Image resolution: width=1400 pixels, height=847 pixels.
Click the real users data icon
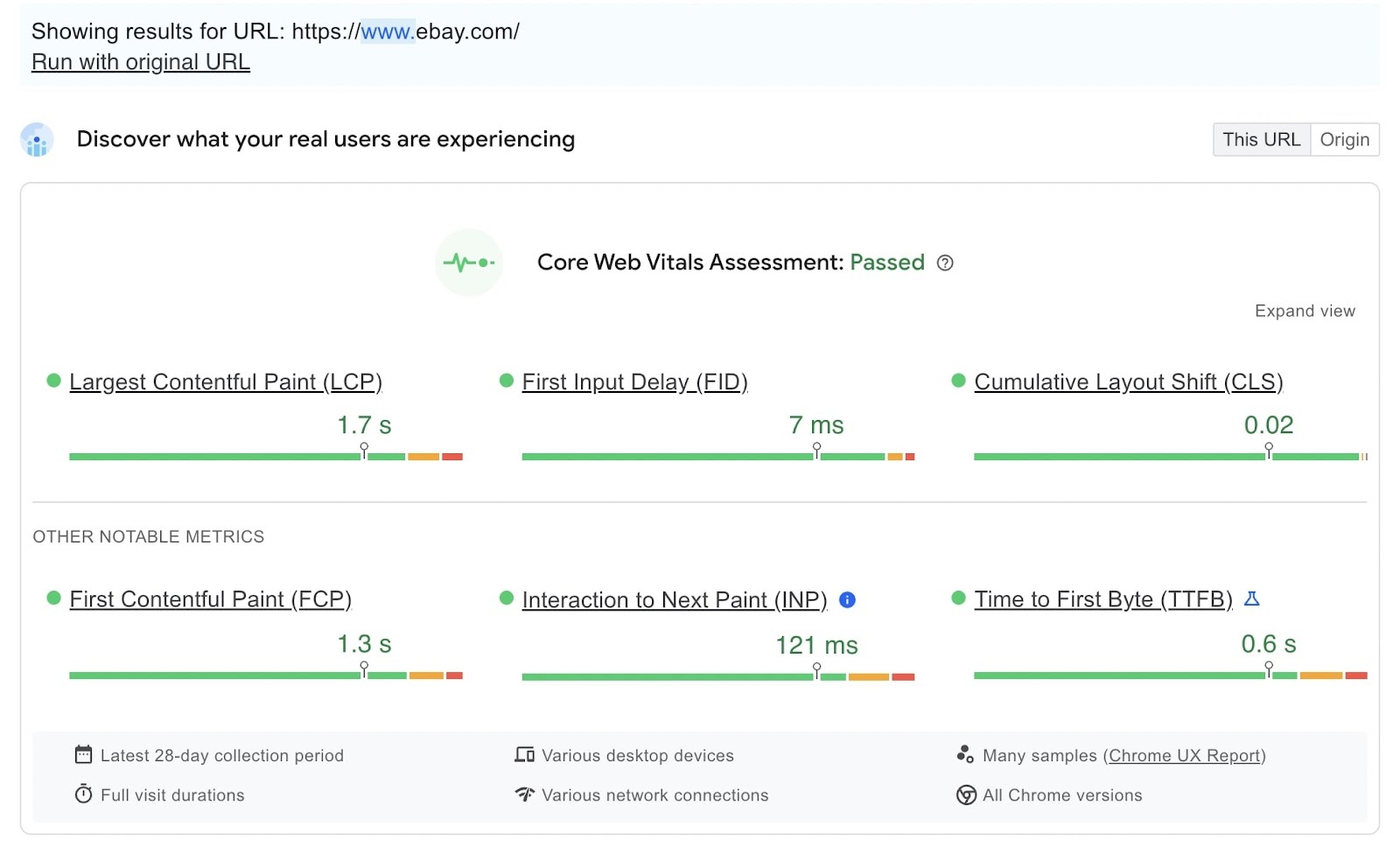37,140
